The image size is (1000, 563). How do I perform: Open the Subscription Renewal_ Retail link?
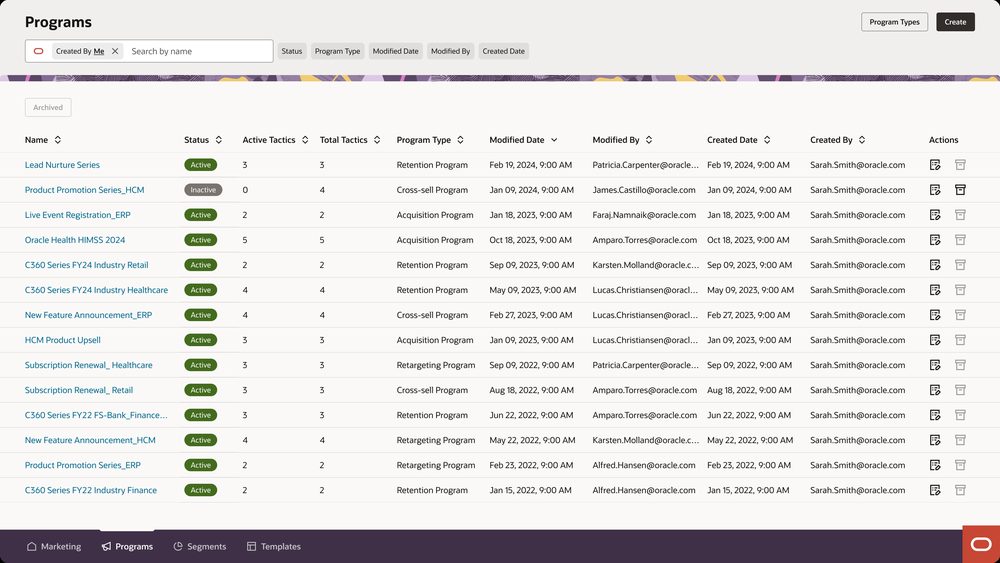point(79,390)
